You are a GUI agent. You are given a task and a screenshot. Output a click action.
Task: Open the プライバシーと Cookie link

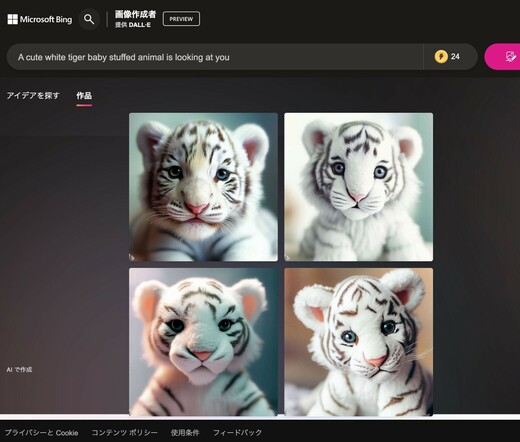pos(42,433)
